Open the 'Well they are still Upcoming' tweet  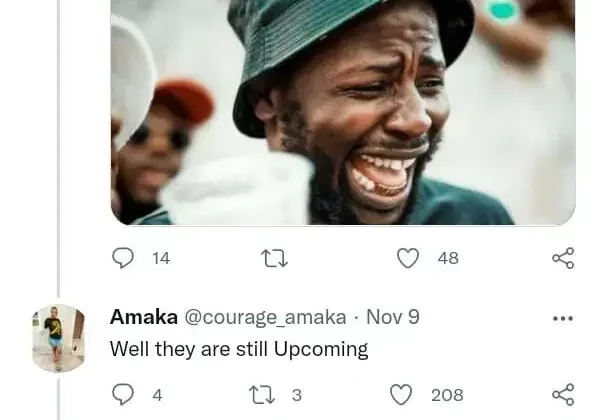(x=239, y=349)
